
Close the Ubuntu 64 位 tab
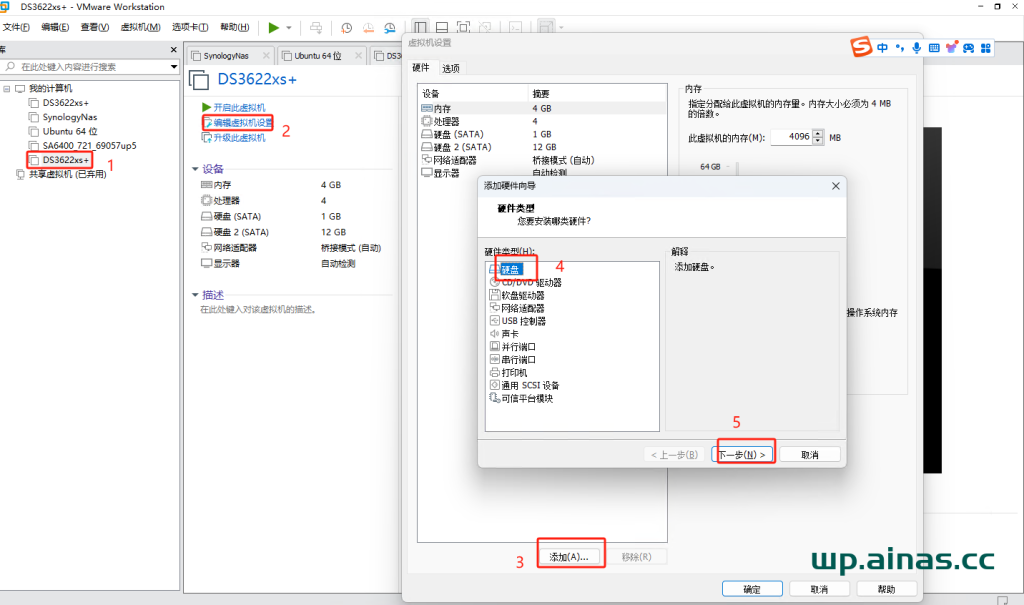pos(359,56)
